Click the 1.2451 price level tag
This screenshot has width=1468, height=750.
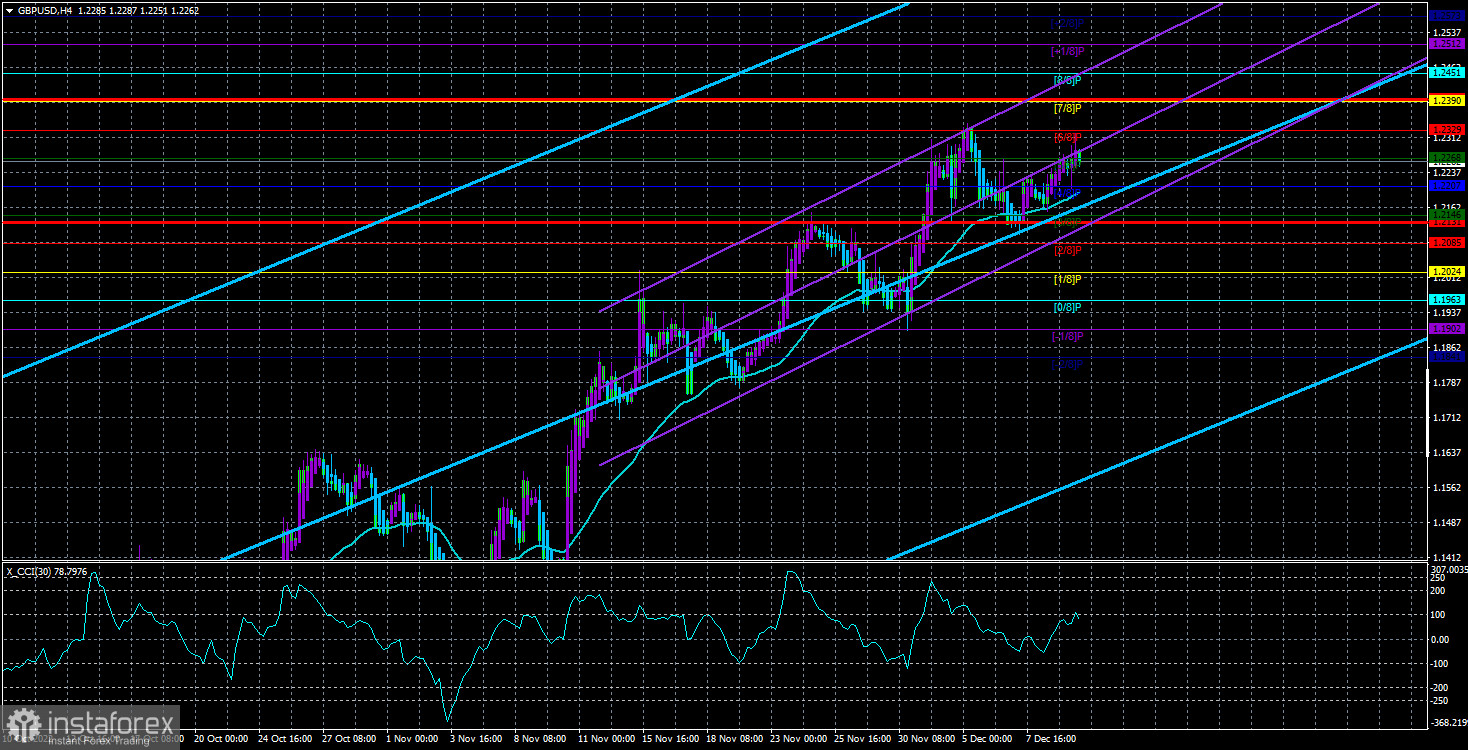click(1447, 72)
